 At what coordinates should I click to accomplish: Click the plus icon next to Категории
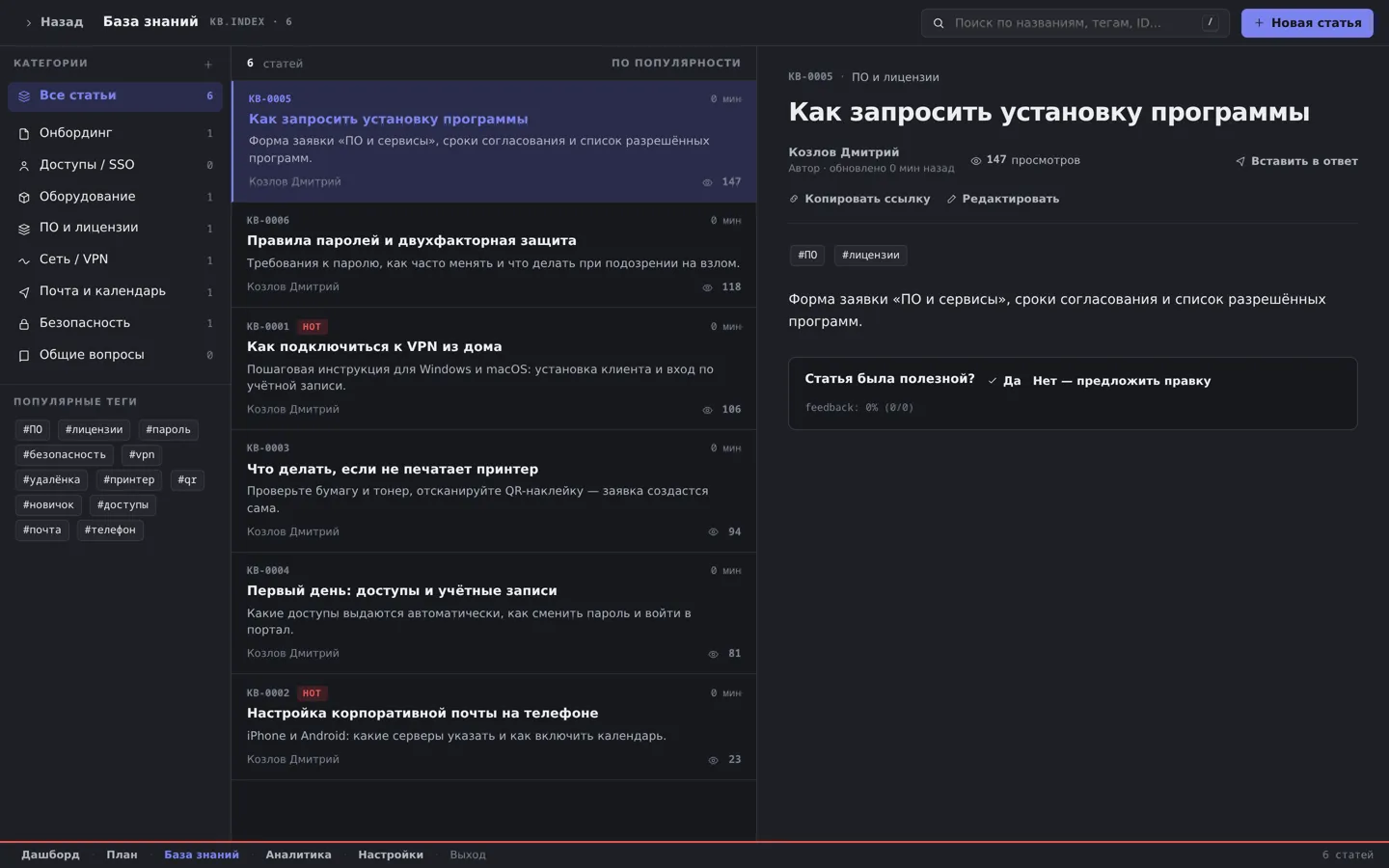tap(208, 65)
